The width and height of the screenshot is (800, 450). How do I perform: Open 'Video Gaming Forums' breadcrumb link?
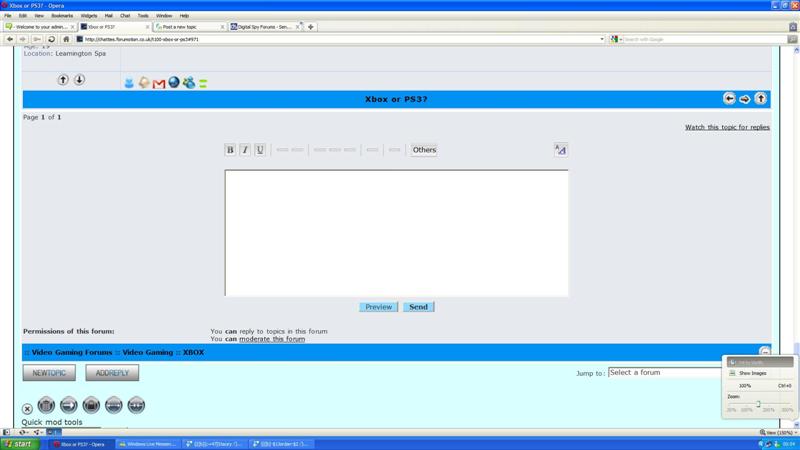click(72, 353)
